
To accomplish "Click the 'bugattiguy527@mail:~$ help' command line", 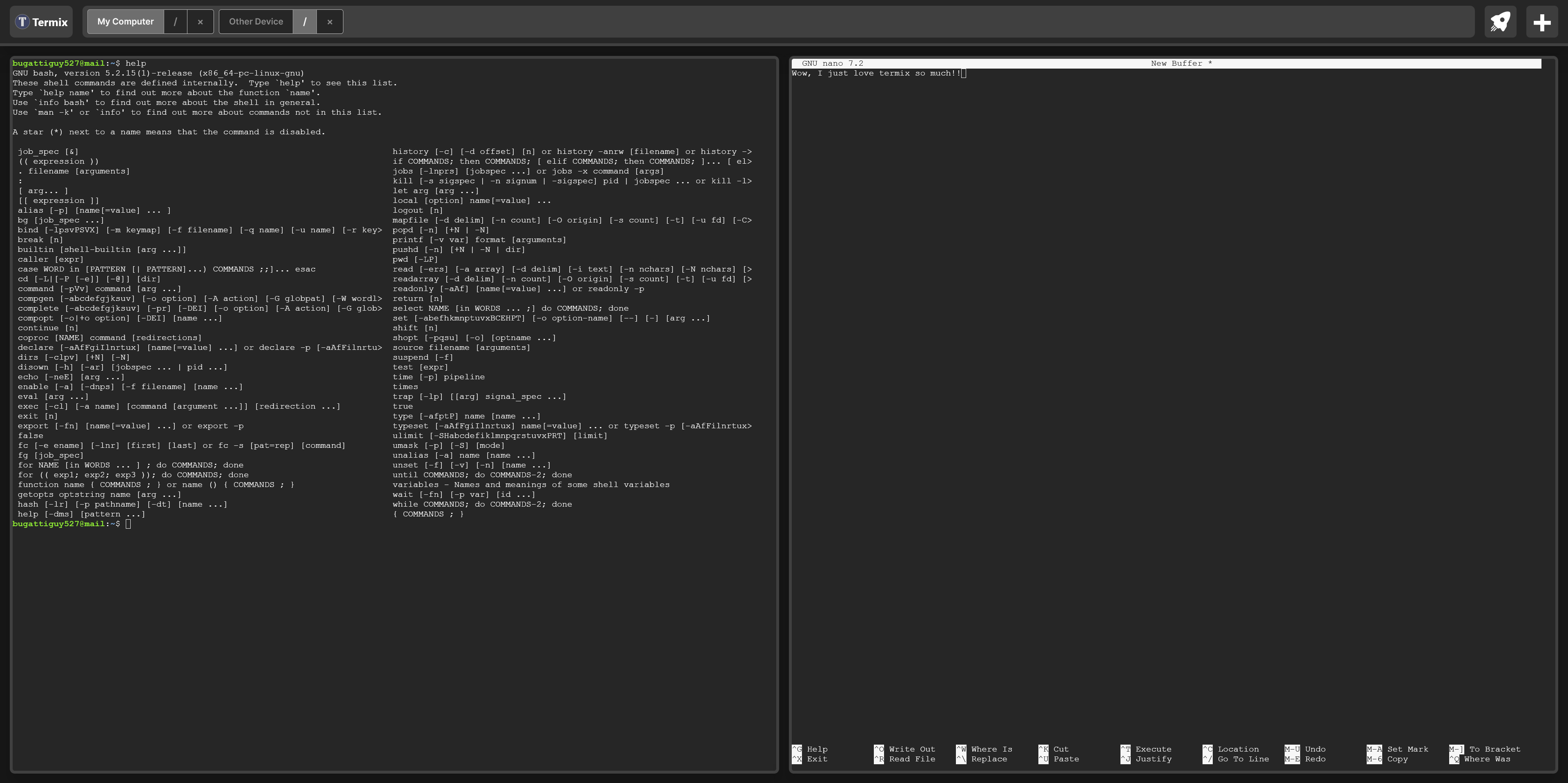I will click(x=79, y=63).
